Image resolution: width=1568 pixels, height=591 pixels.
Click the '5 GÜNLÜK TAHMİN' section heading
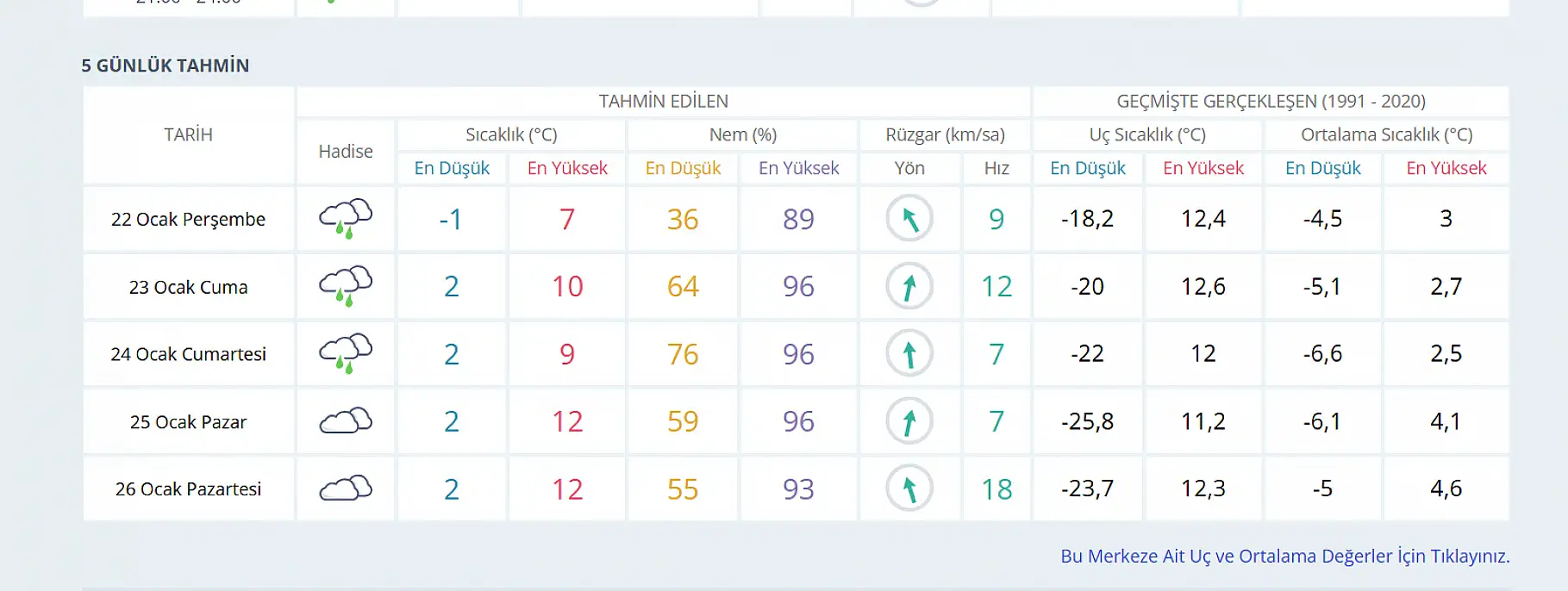166,66
